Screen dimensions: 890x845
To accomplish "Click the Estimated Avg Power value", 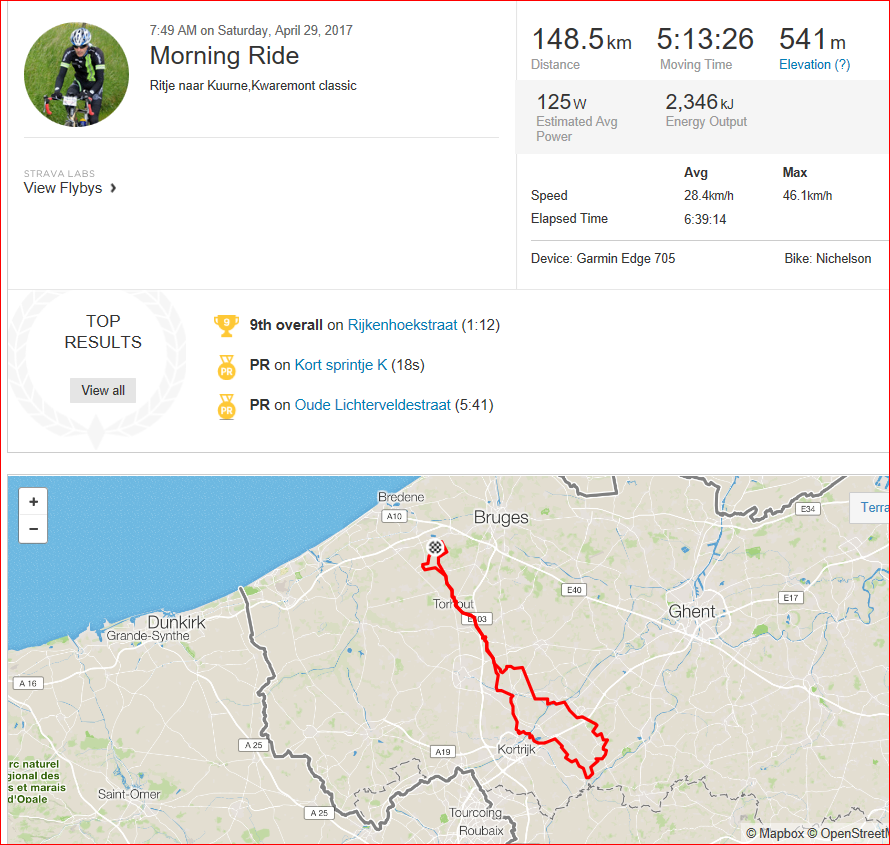I will 561,103.
